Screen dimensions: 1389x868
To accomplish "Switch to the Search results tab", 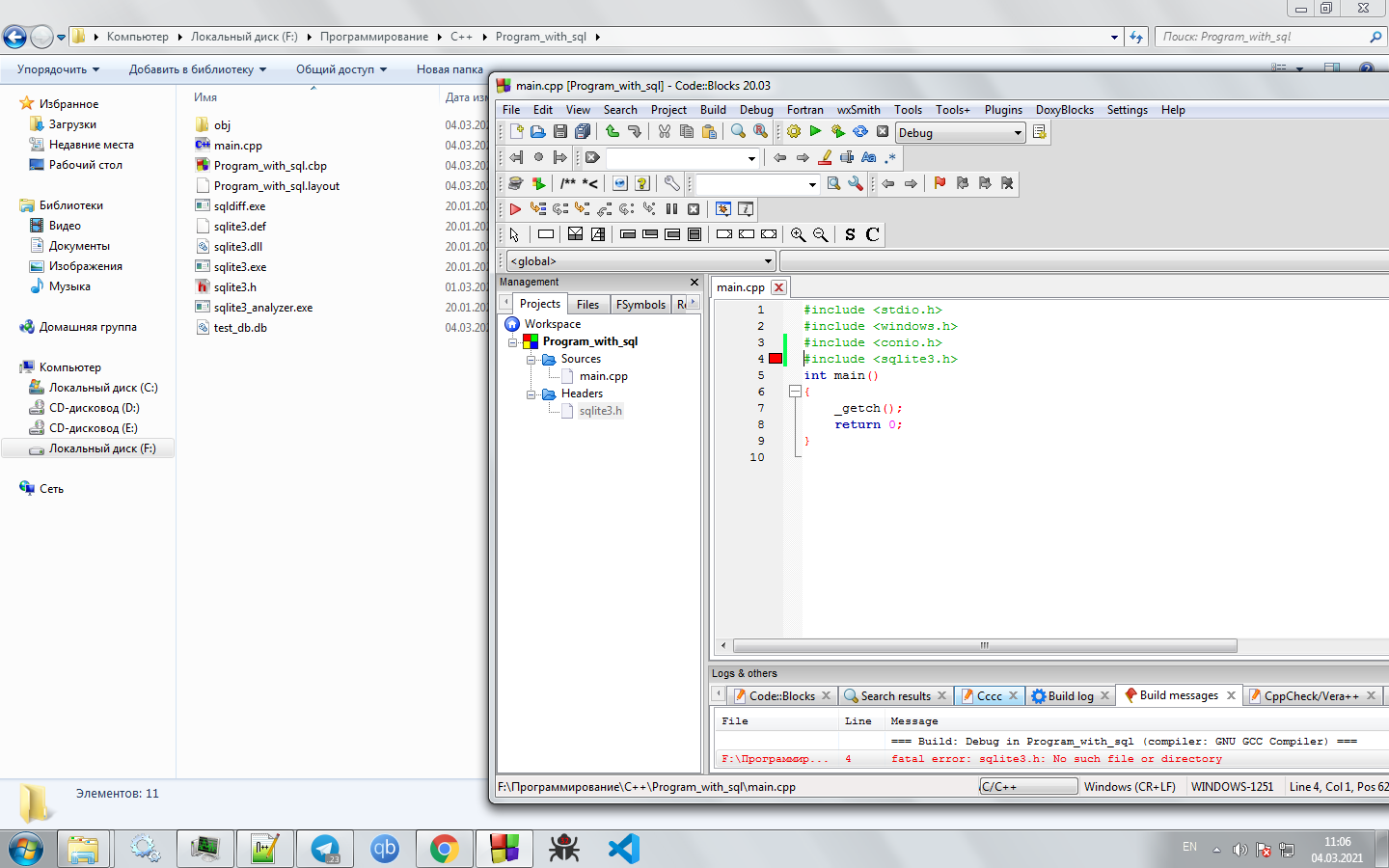I will pos(895,696).
